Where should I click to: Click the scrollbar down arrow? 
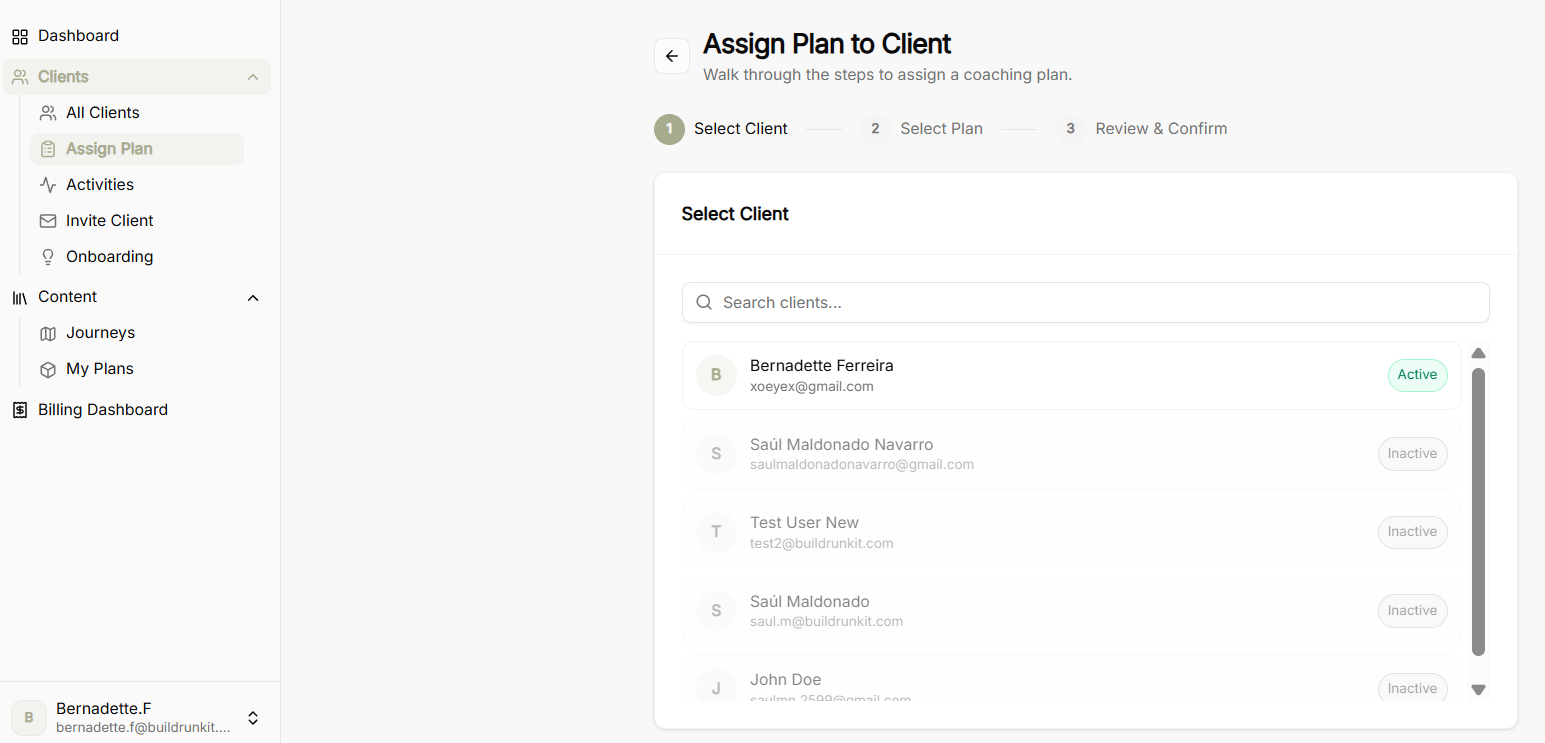click(x=1478, y=689)
